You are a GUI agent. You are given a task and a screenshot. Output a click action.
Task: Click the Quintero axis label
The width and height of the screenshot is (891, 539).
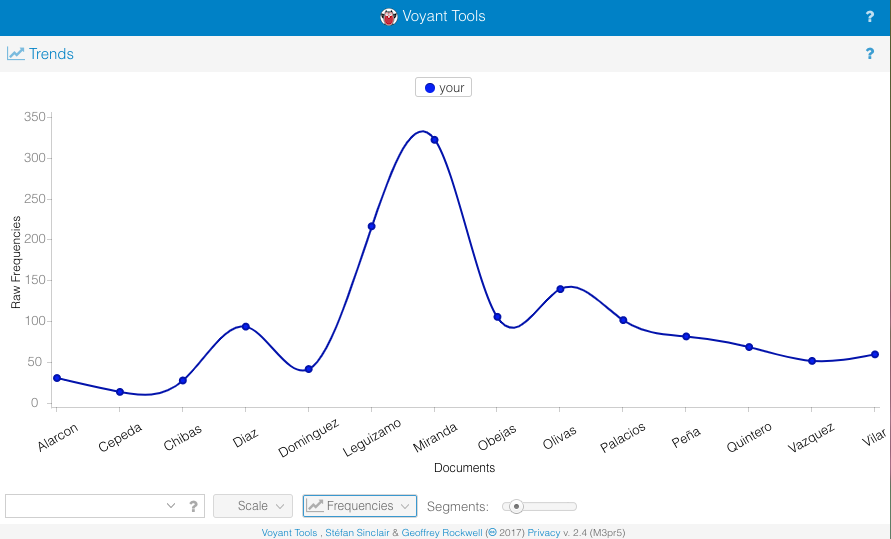click(x=749, y=437)
